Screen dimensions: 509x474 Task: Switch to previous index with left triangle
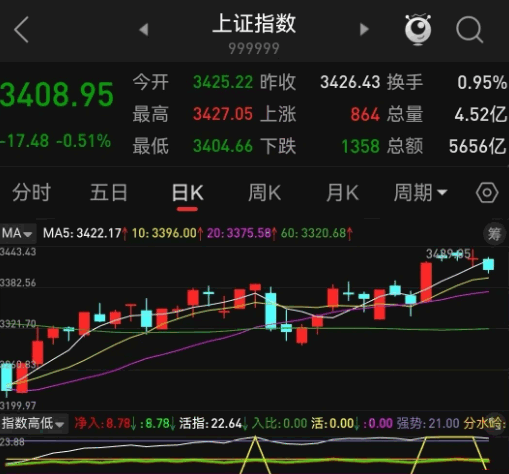tap(144, 29)
